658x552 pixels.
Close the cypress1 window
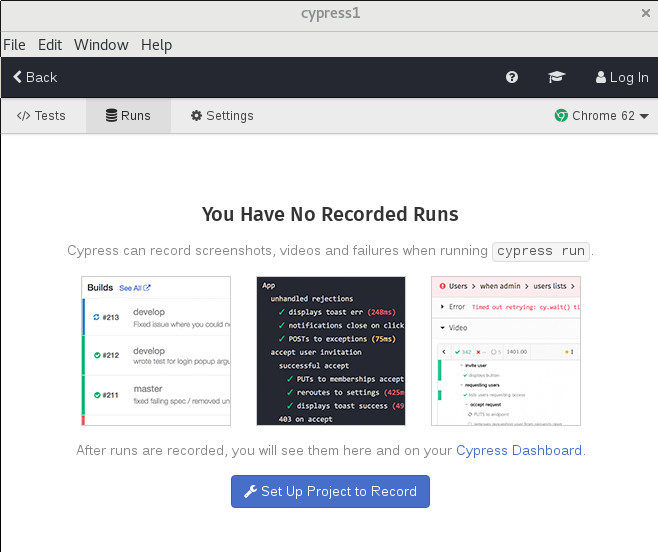coord(645,13)
